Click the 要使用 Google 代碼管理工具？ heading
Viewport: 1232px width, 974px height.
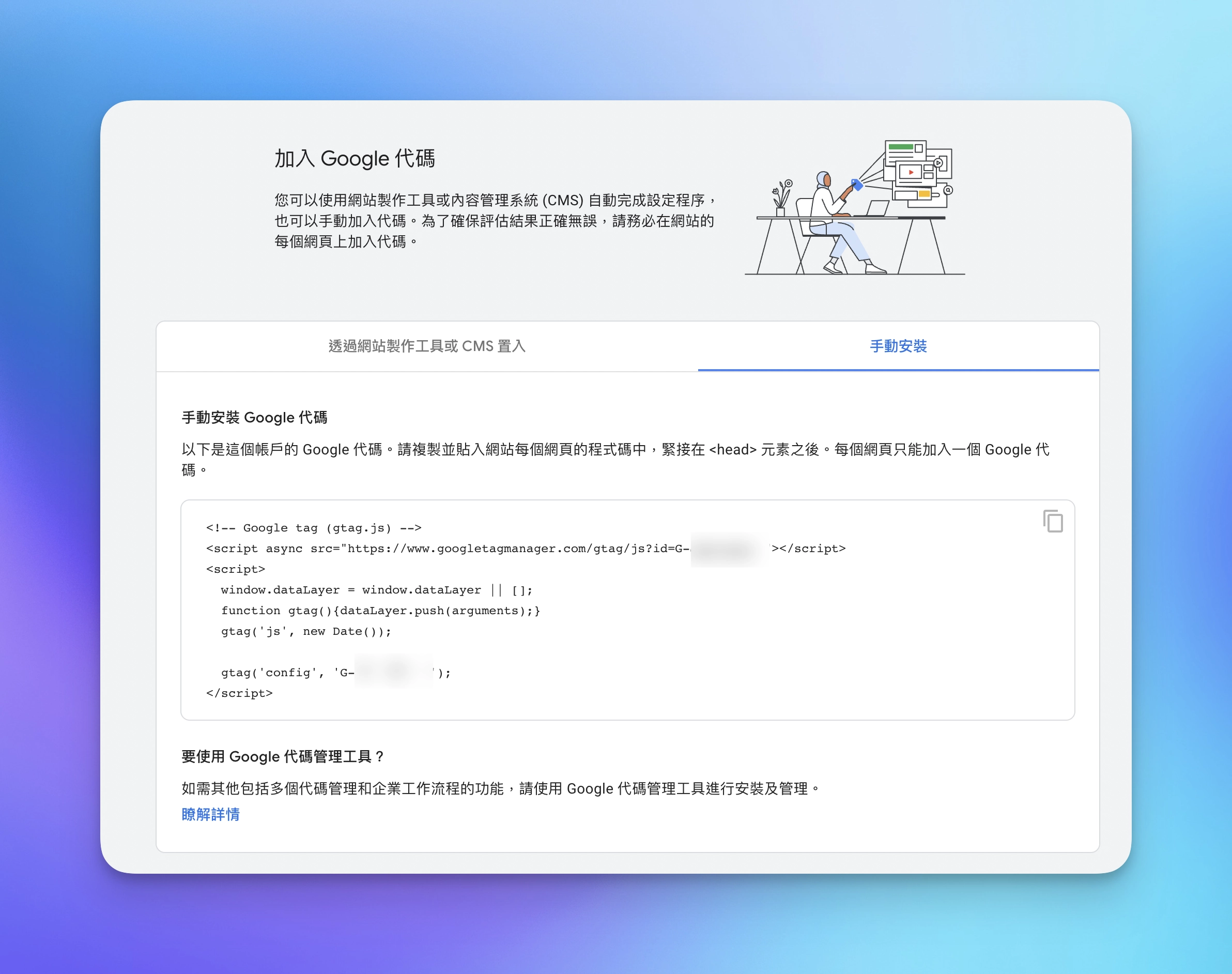(283, 756)
